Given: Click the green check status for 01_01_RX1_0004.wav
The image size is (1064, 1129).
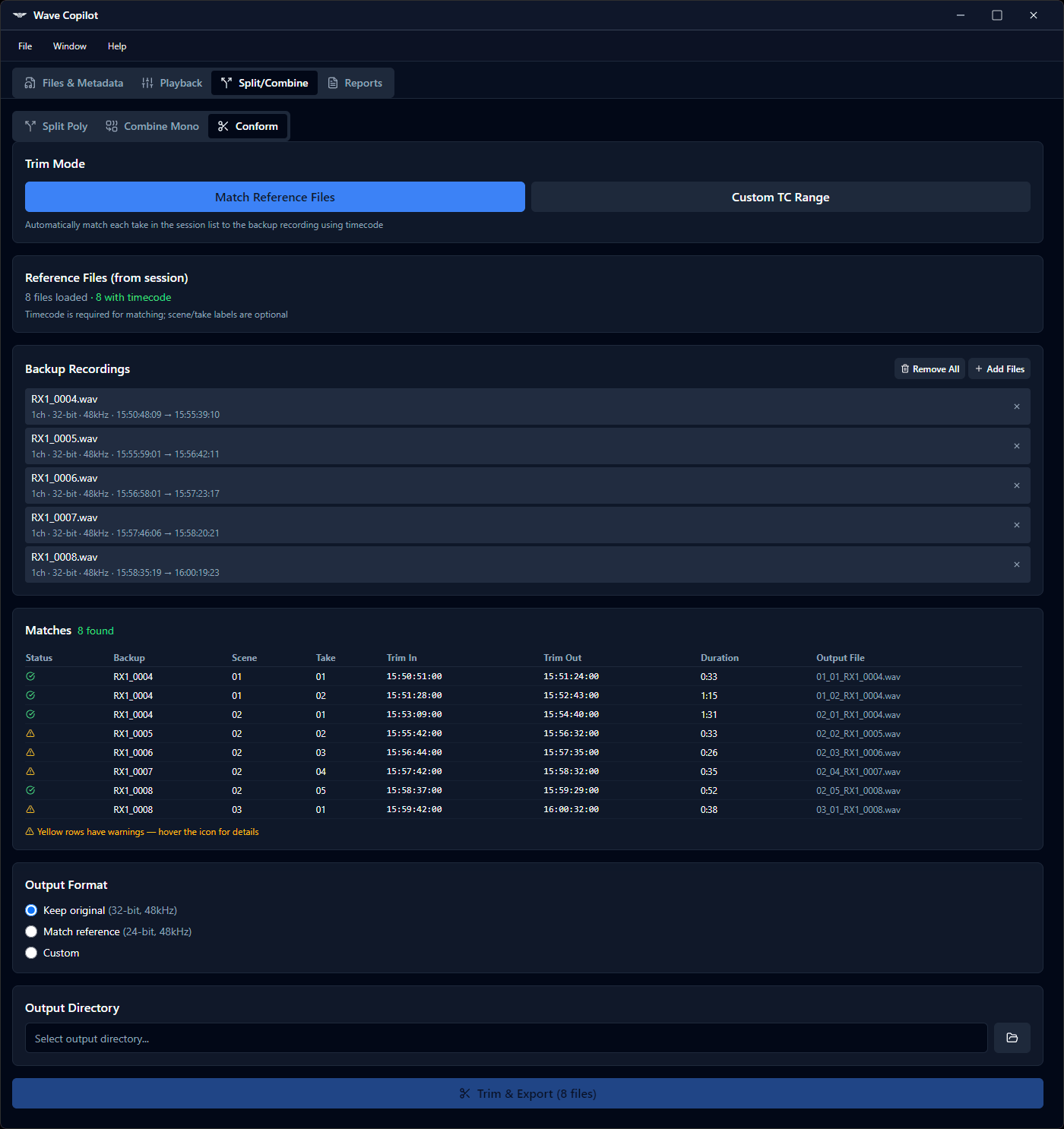Looking at the screenshot, I should pos(30,676).
